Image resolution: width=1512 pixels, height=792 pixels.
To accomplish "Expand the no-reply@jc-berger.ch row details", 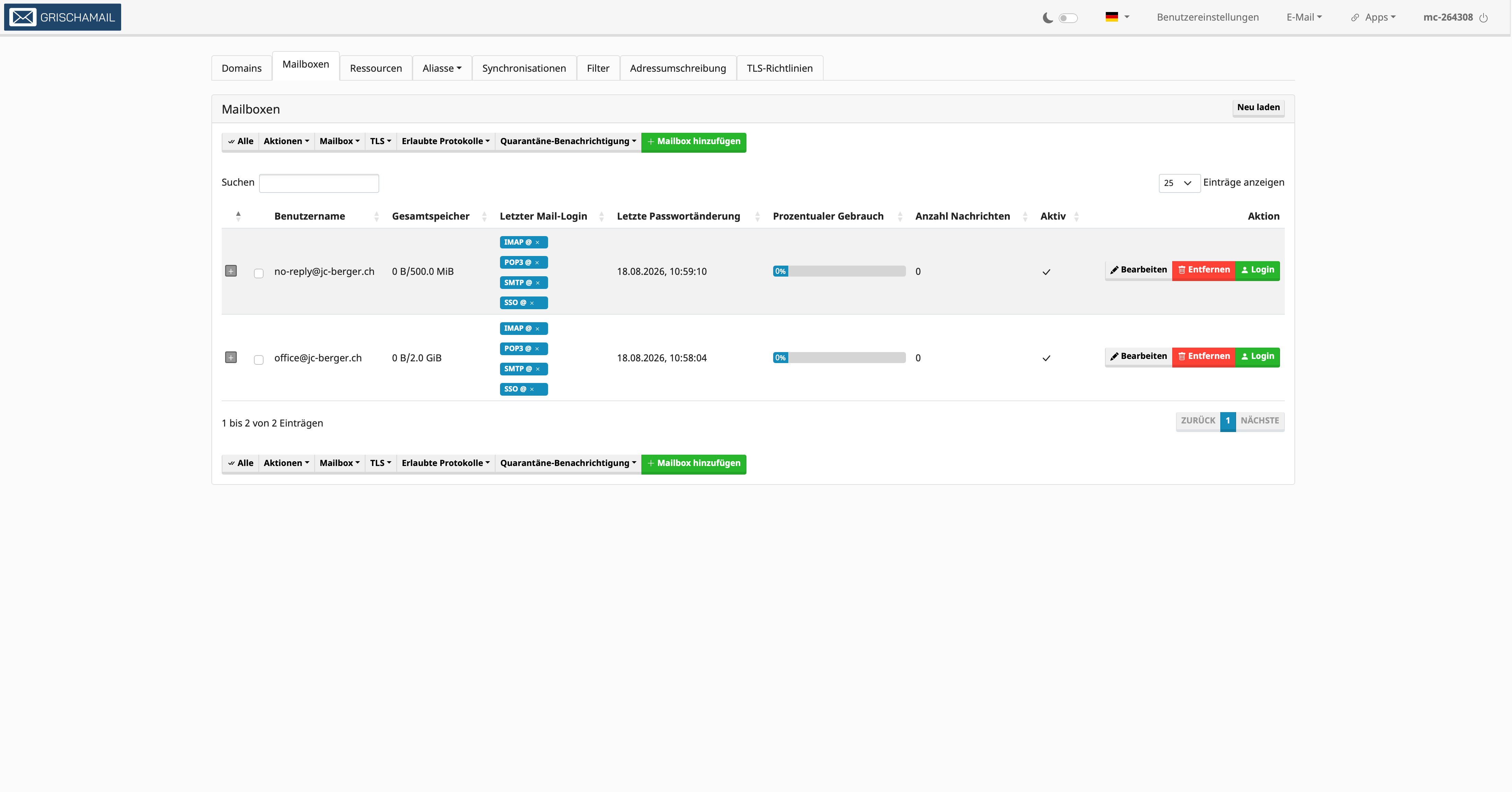I will pos(231,271).
